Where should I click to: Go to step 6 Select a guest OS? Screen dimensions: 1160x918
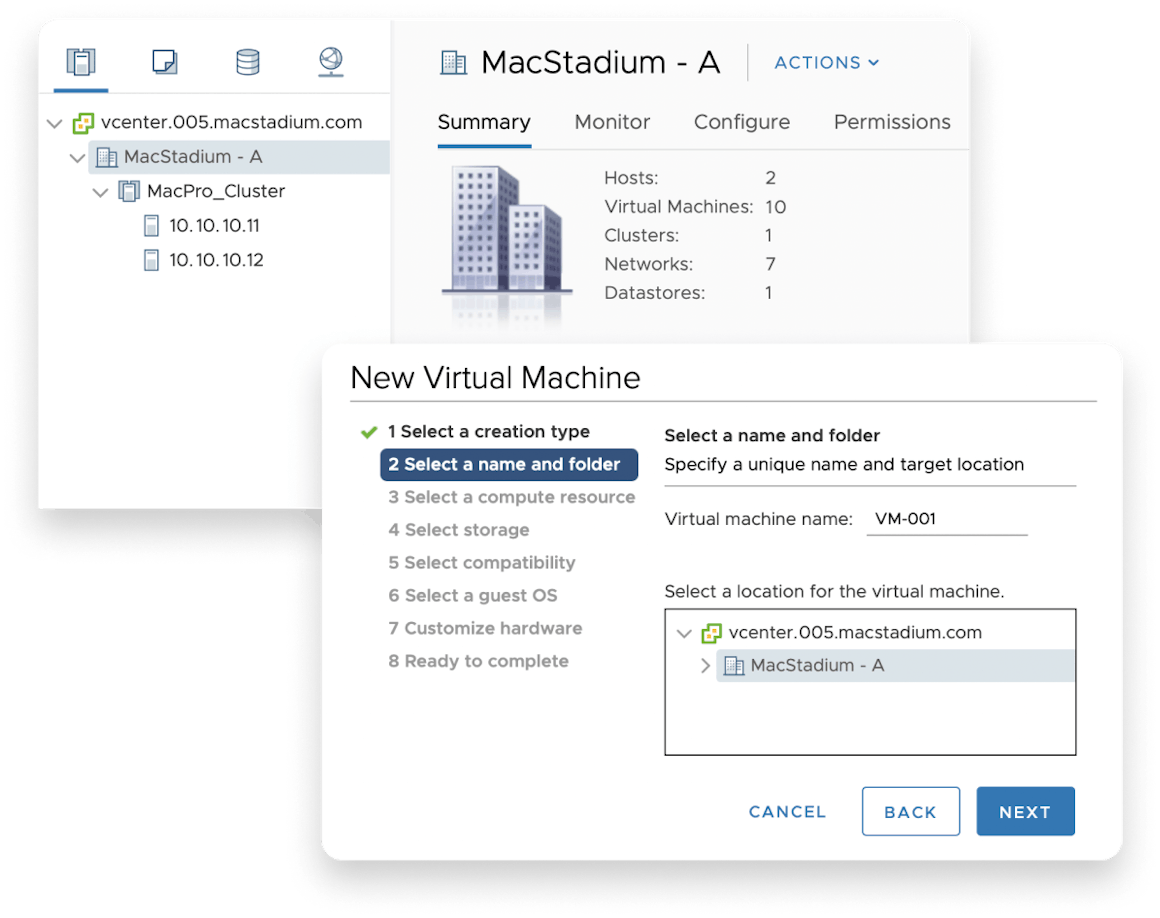click(473, 595)
